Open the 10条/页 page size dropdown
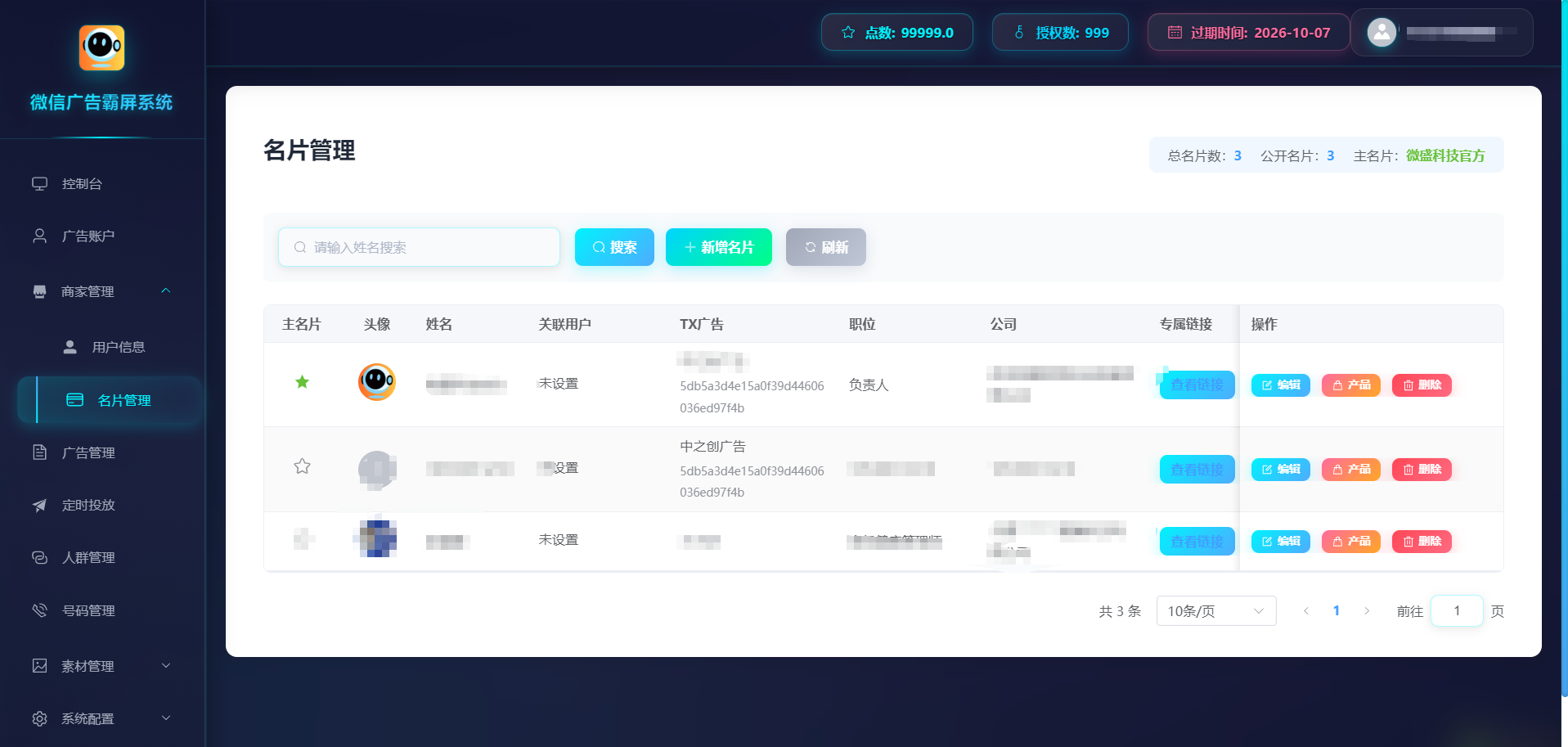1568x747 pixels. (1215, 611)
